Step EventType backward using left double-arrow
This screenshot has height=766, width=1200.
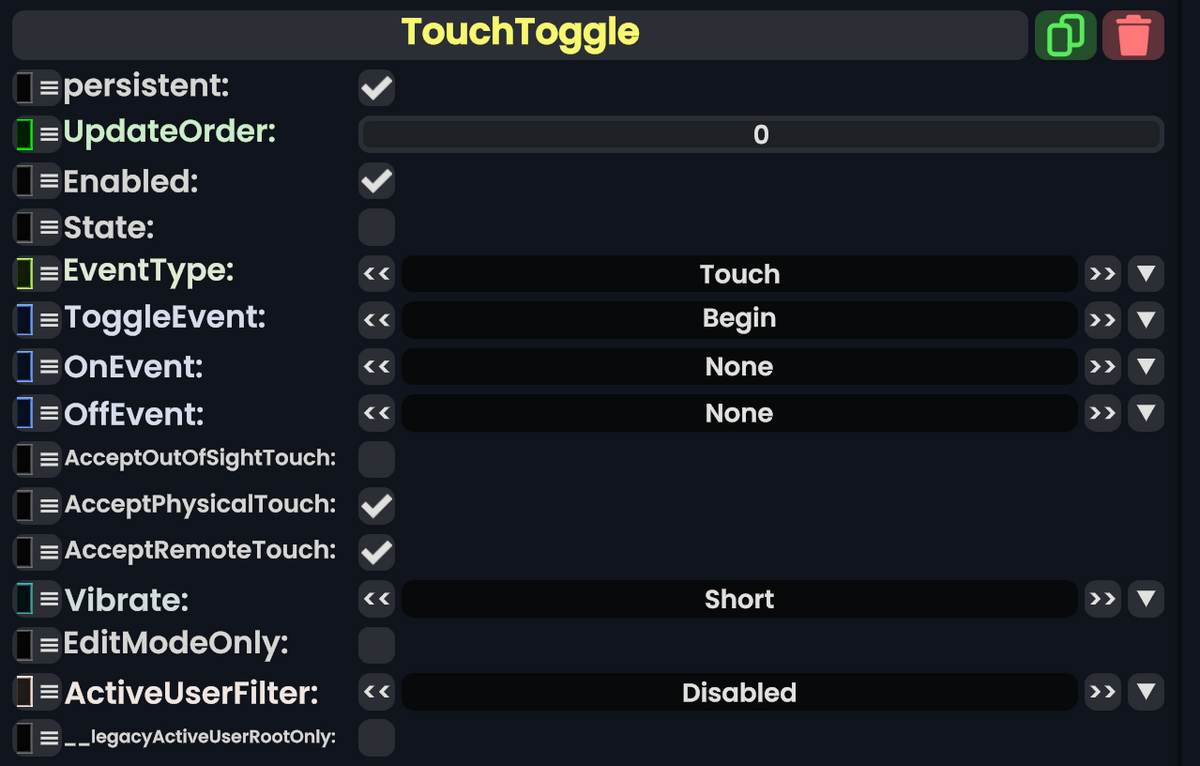[x=376, y=273]
